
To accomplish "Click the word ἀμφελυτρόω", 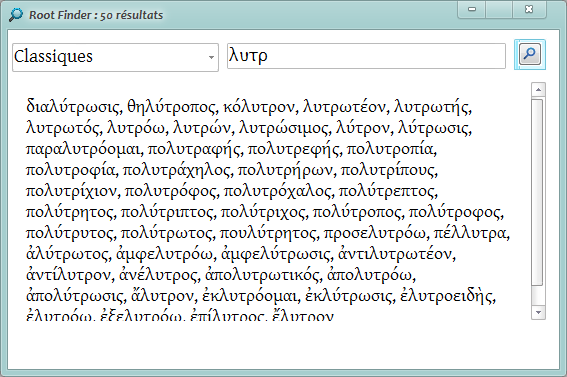I will [164, 254].
